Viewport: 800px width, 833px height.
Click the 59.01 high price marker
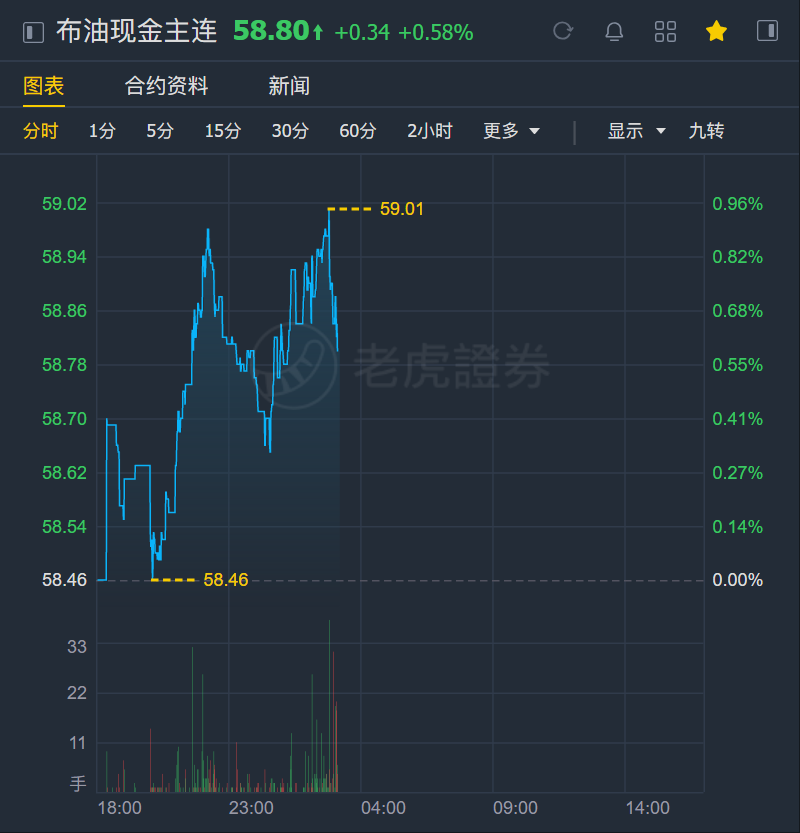(402, 209)
